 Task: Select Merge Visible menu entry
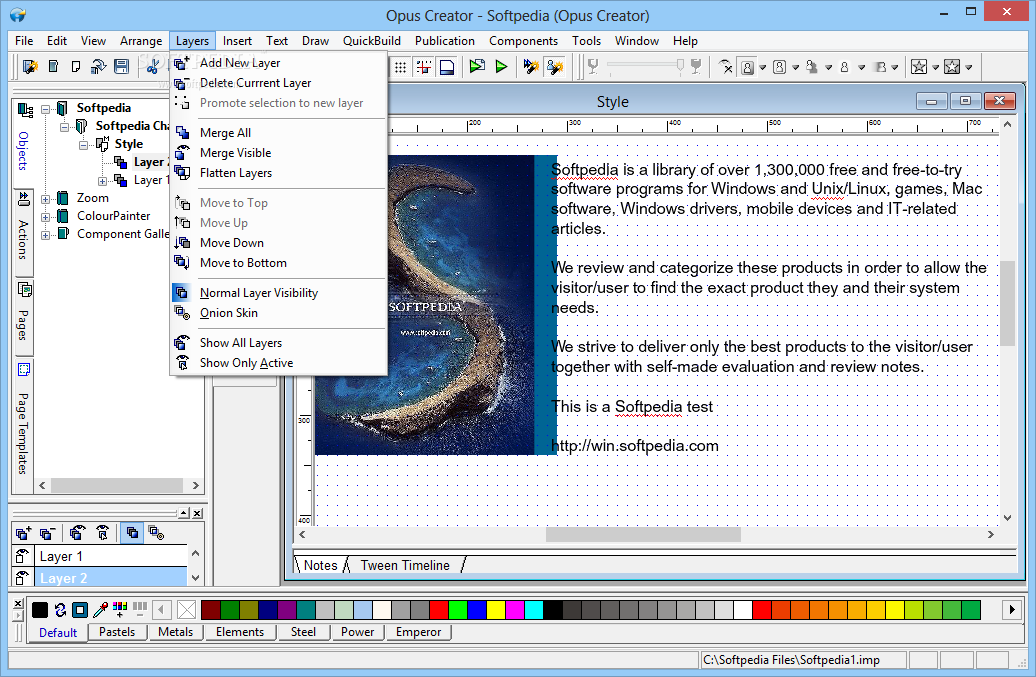[x=278, y=153]
